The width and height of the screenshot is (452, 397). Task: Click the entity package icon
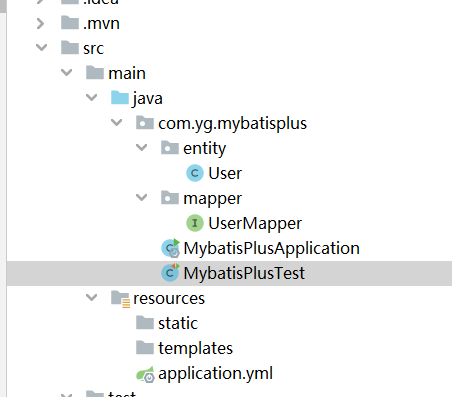(170, 148)
